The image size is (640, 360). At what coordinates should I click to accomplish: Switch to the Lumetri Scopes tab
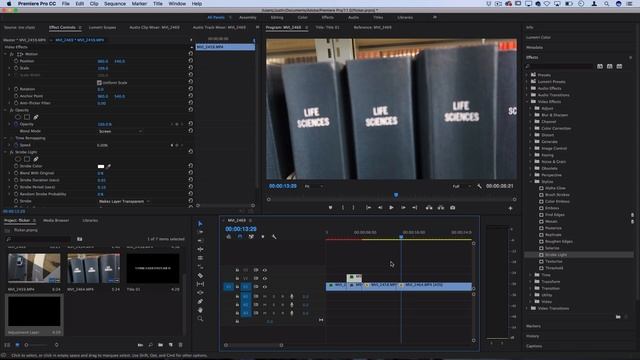point(102,27)
